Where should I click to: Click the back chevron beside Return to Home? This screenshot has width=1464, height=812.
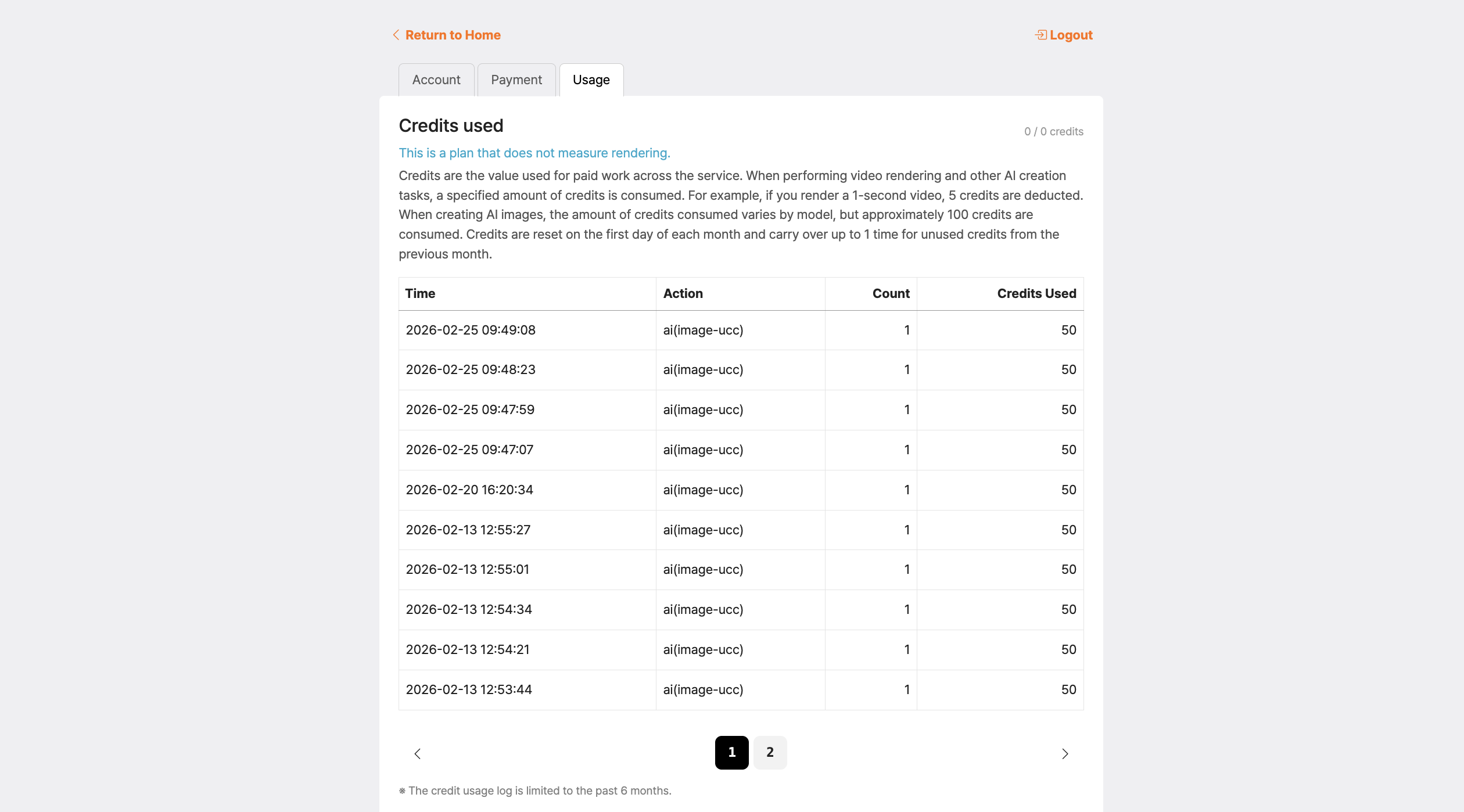tap(396, 35)
